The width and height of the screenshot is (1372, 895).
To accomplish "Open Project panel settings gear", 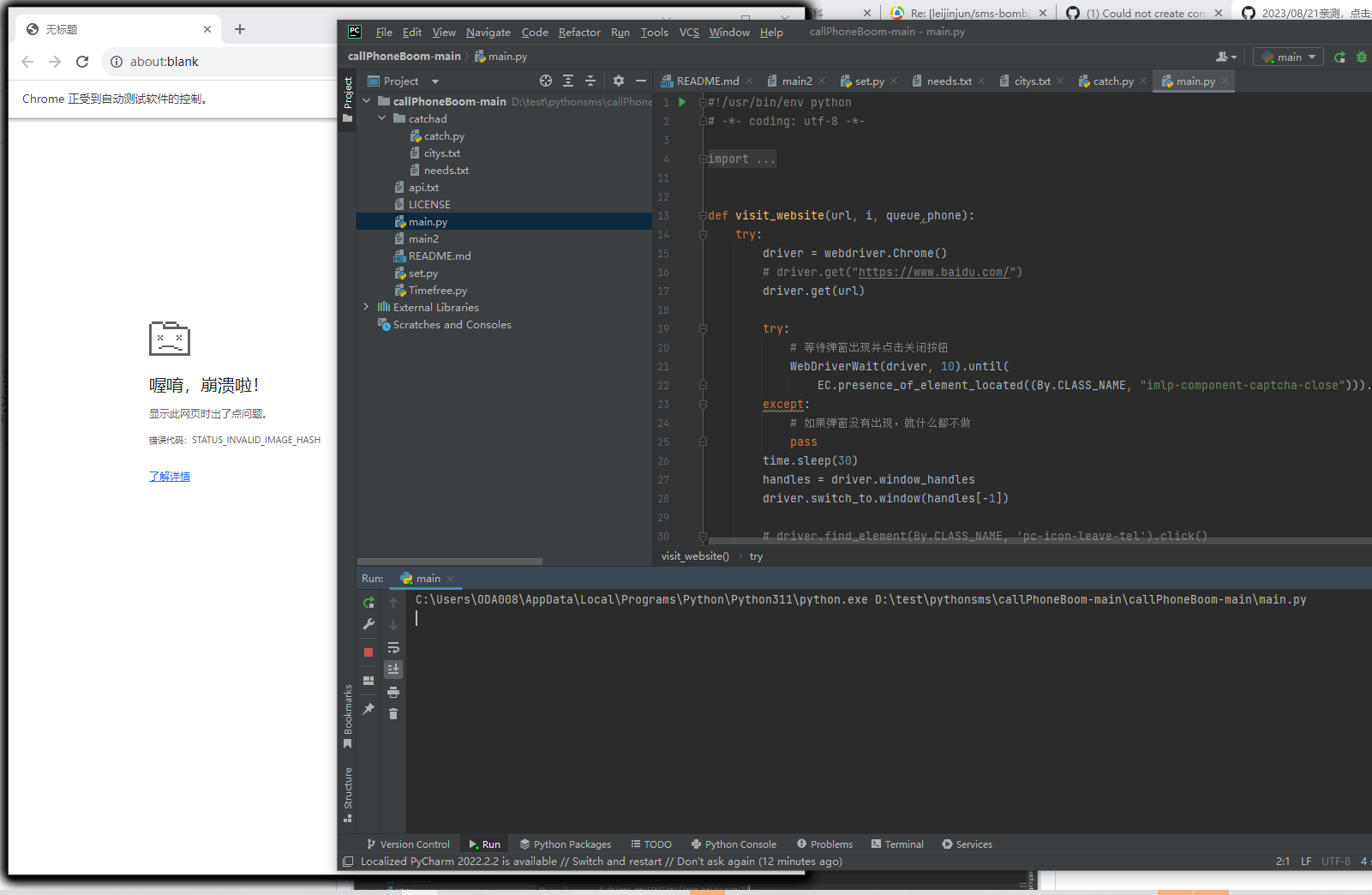I will point(619,81).
